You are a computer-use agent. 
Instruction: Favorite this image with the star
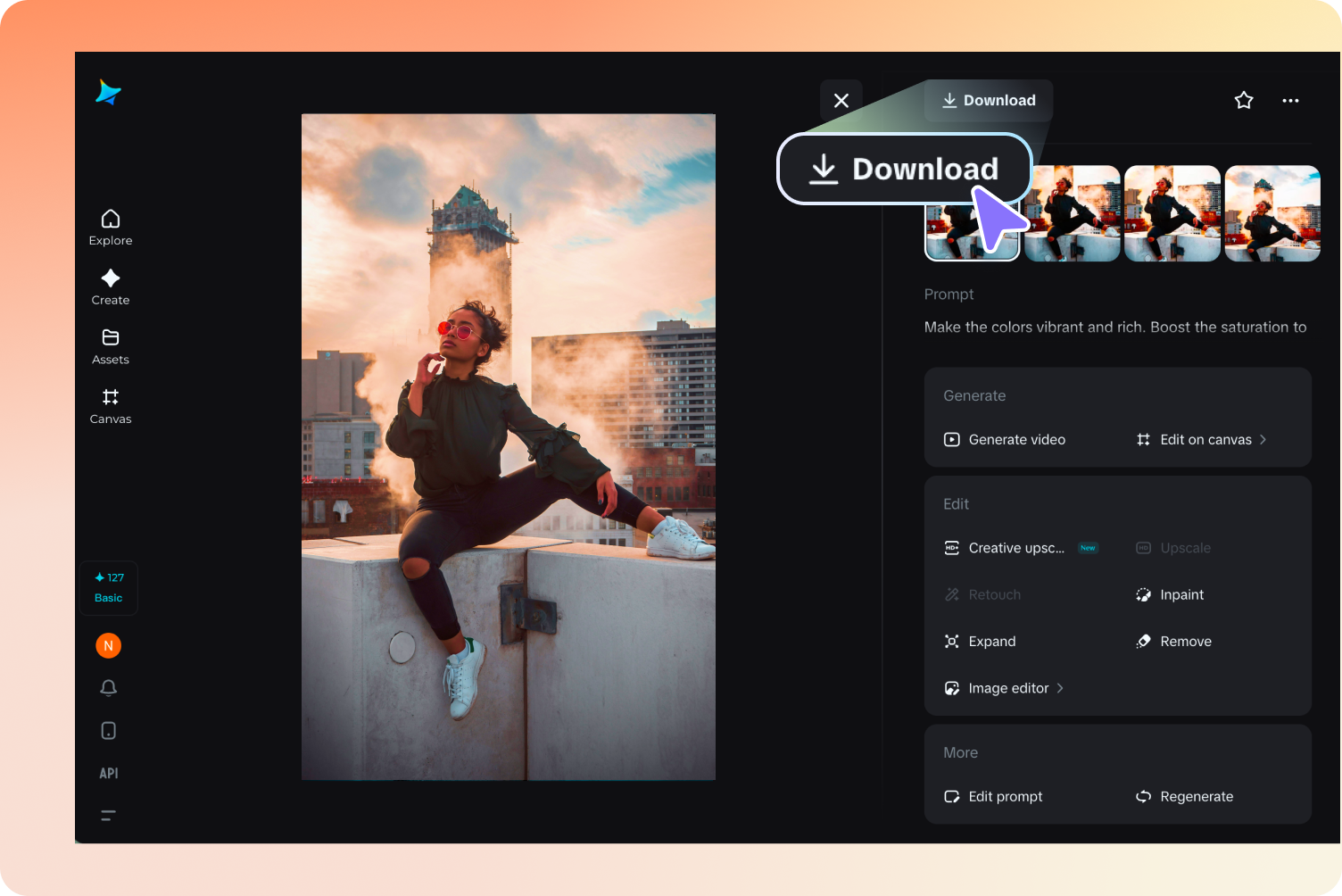(1244, 100)
